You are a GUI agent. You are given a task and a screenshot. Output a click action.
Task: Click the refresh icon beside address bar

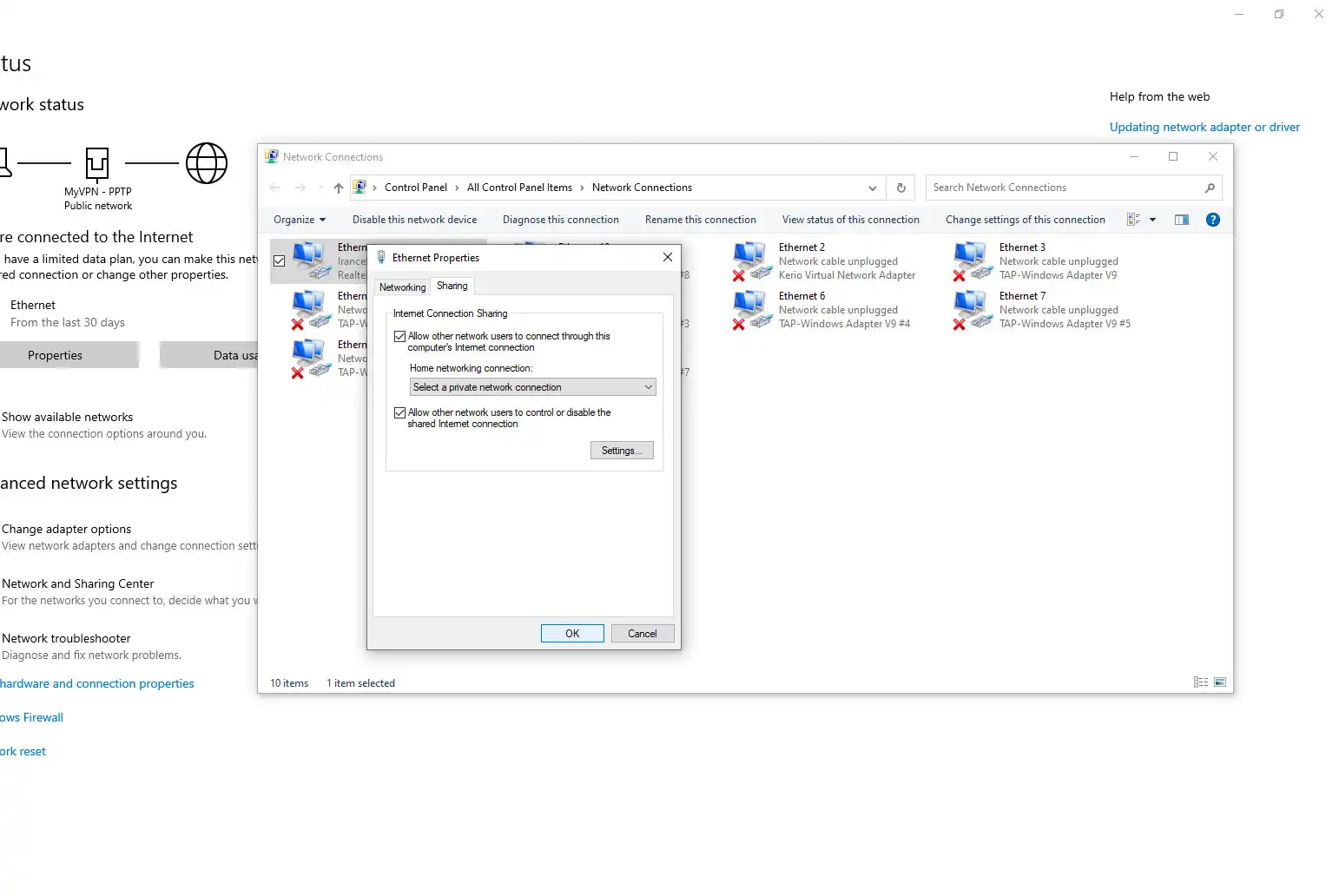pos(900,188)
